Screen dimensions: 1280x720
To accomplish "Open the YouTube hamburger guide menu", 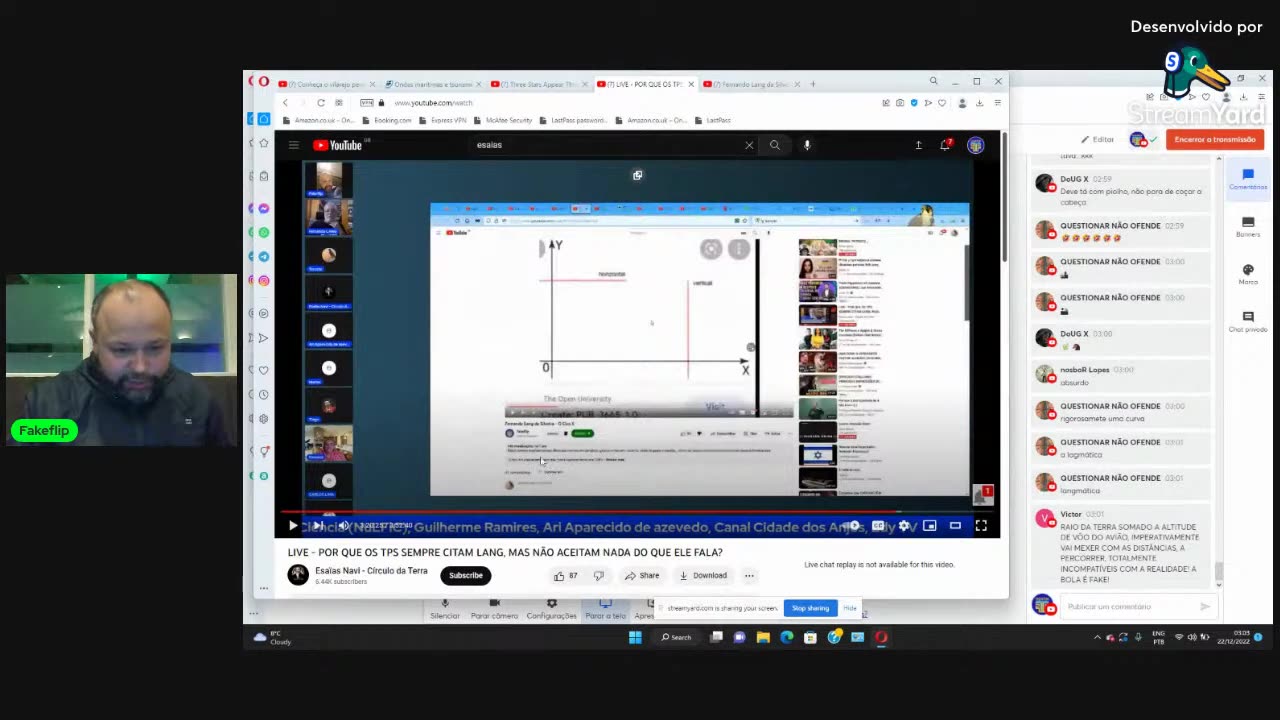I will click(293, 145).
